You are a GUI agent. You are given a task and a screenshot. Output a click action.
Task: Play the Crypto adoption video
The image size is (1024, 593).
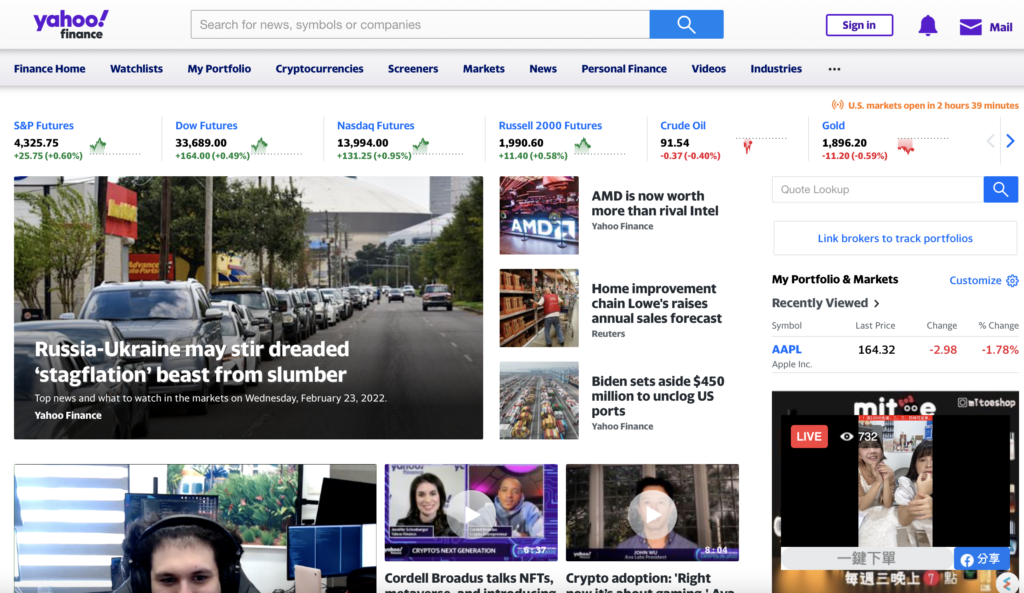[652, 513]
